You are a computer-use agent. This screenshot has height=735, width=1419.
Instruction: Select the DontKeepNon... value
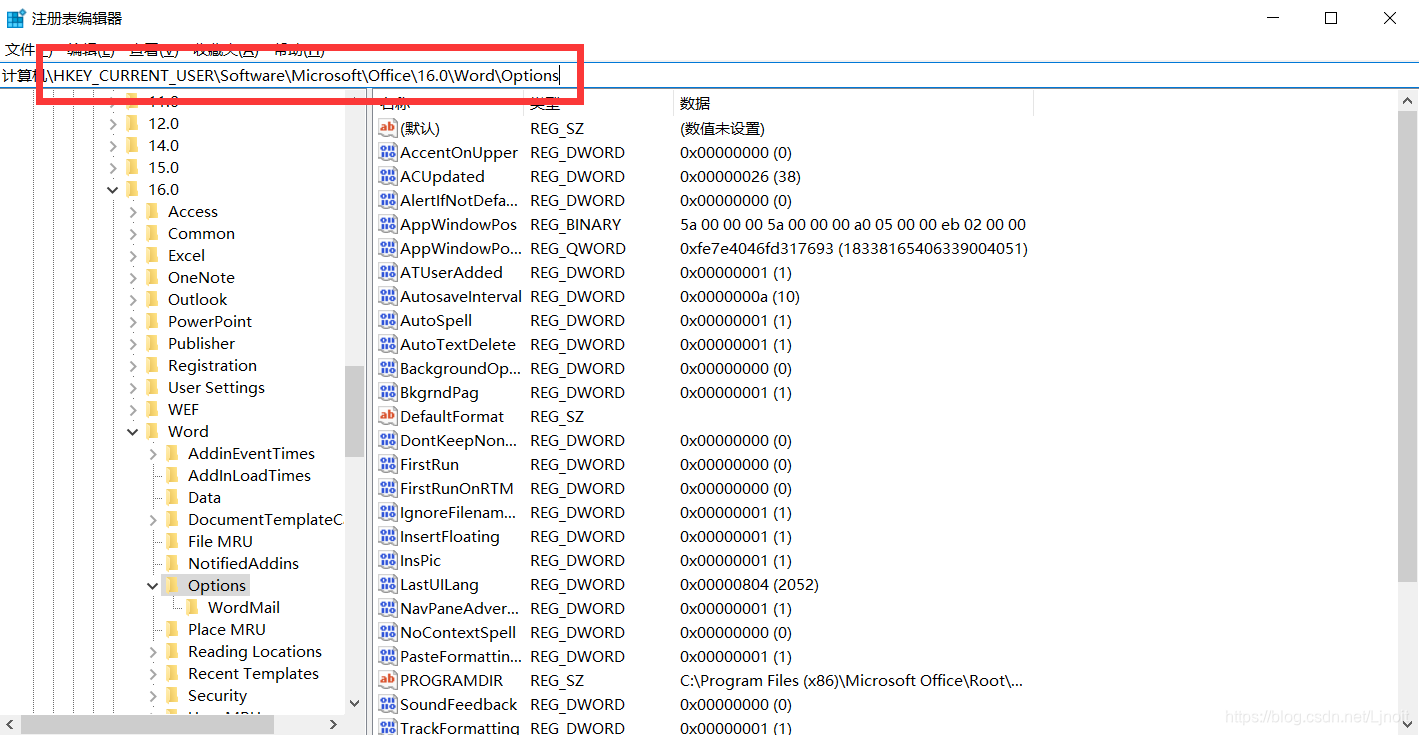tap(458, 440)
